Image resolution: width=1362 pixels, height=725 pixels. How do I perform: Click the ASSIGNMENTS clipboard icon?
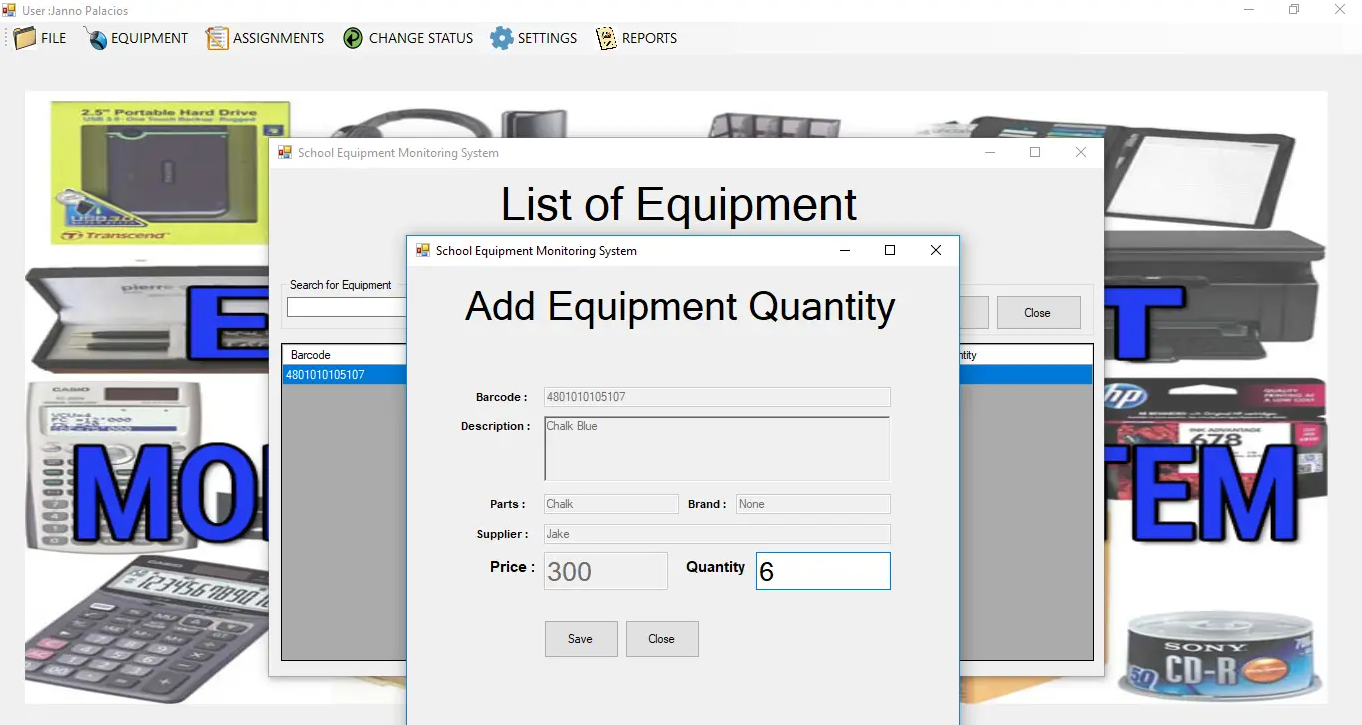(x=217, y=38)
